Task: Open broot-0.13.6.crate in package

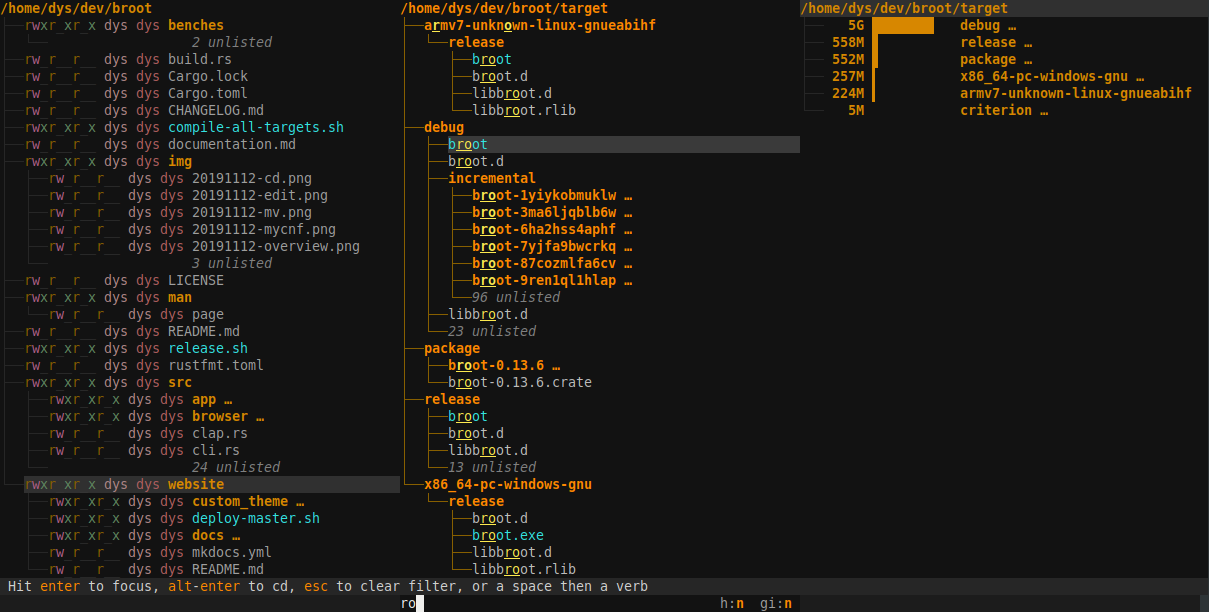Action: click(x=520, y=382)
